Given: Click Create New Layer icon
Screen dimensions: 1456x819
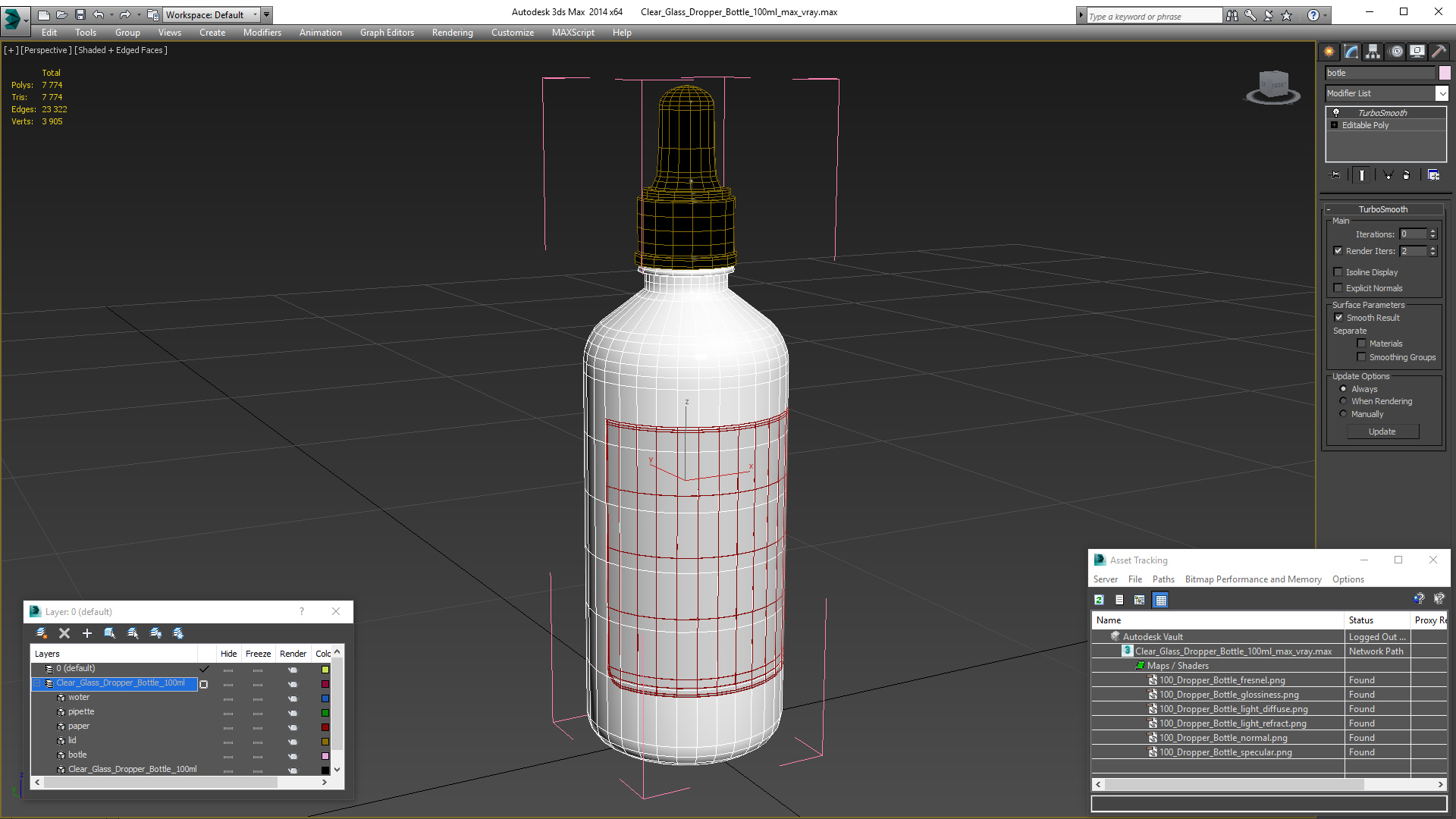Looking at the screenshot, I should pyautogui.click(x=42, y=633).
